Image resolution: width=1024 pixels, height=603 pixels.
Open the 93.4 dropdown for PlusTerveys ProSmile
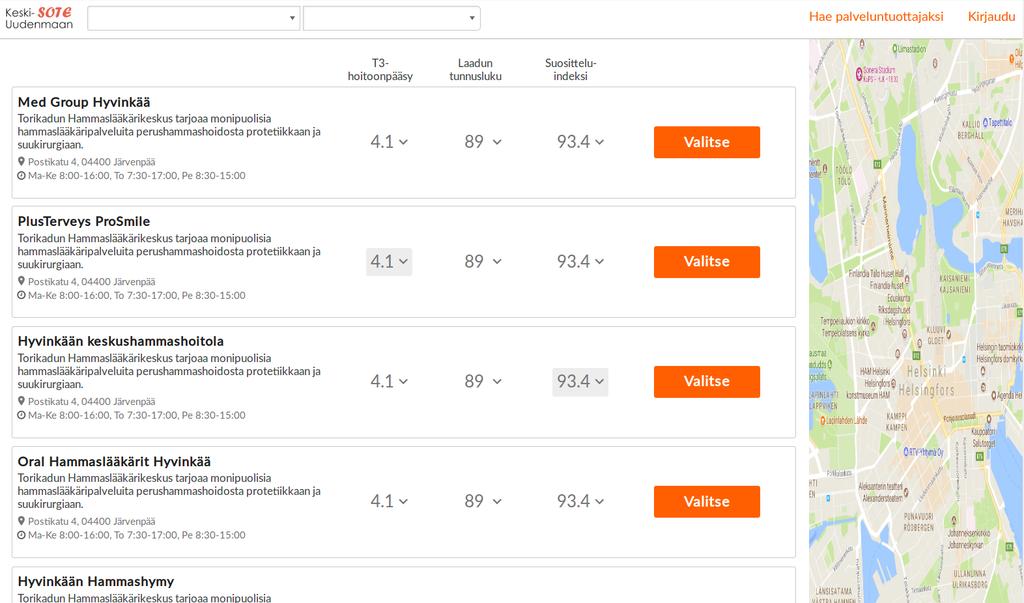click(580, 262)
